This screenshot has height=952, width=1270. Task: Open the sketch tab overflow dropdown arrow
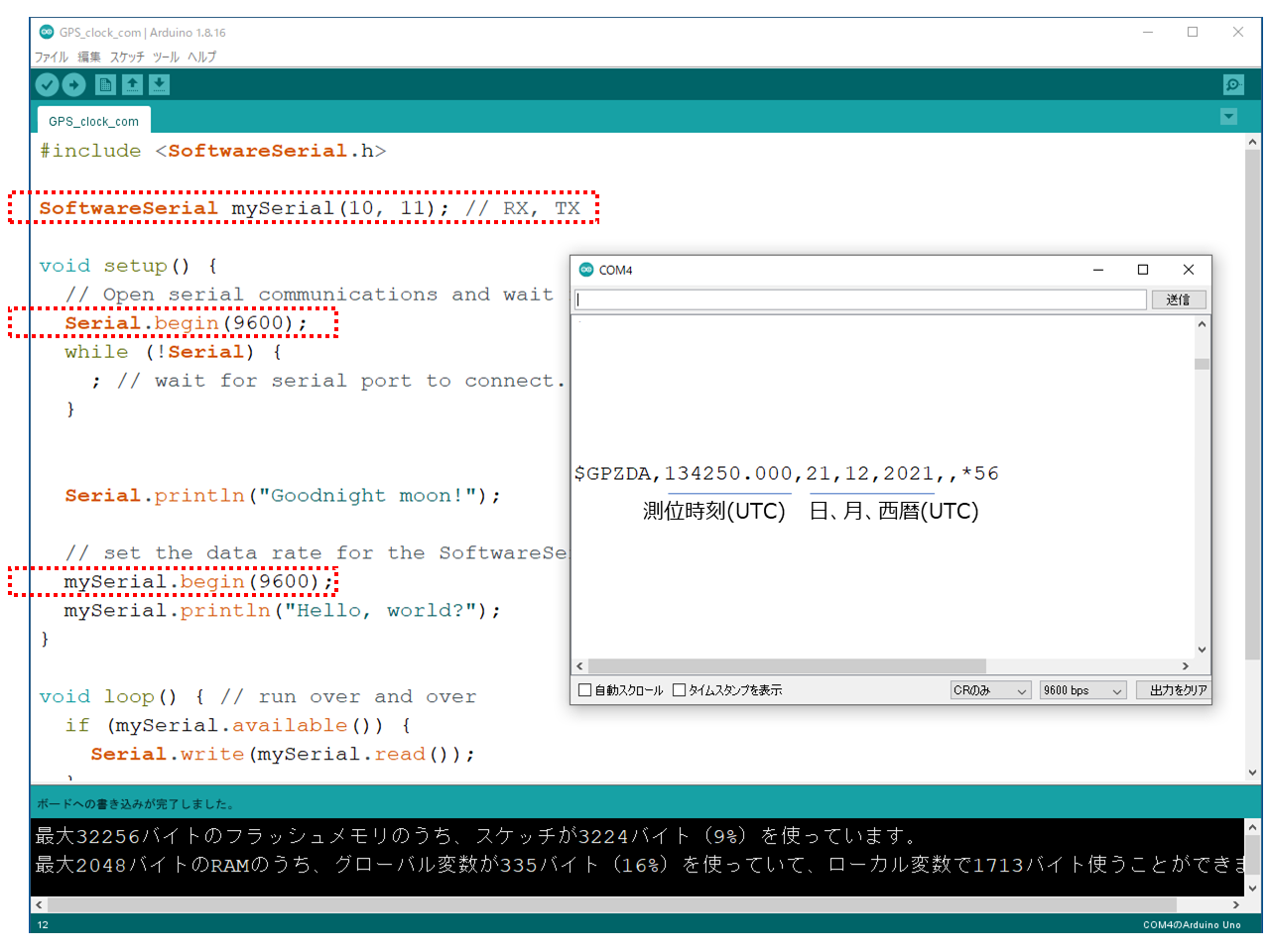tap(1228, 116)
